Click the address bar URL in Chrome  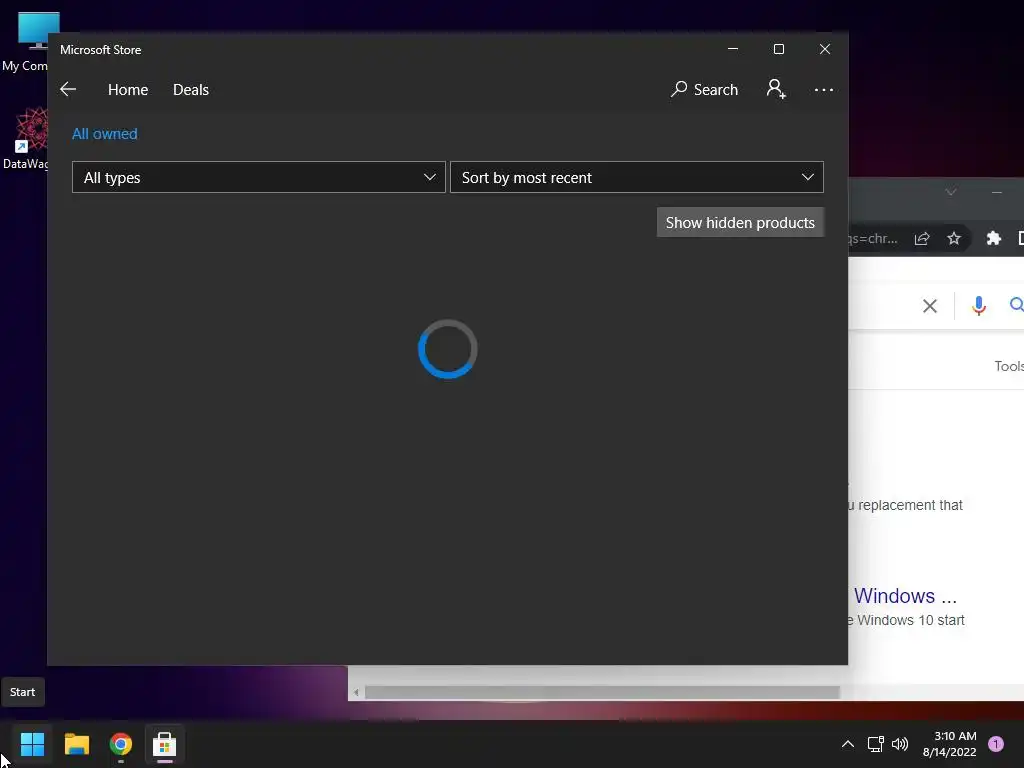pyautogui.click(x=873, y=238)
